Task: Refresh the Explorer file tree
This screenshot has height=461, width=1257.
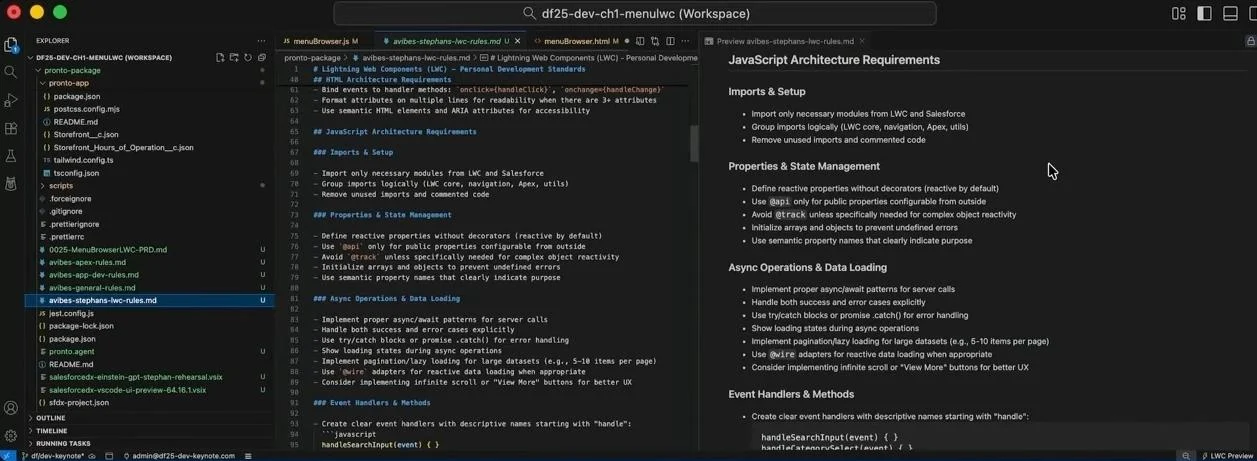Action: [x=248, y=57]
